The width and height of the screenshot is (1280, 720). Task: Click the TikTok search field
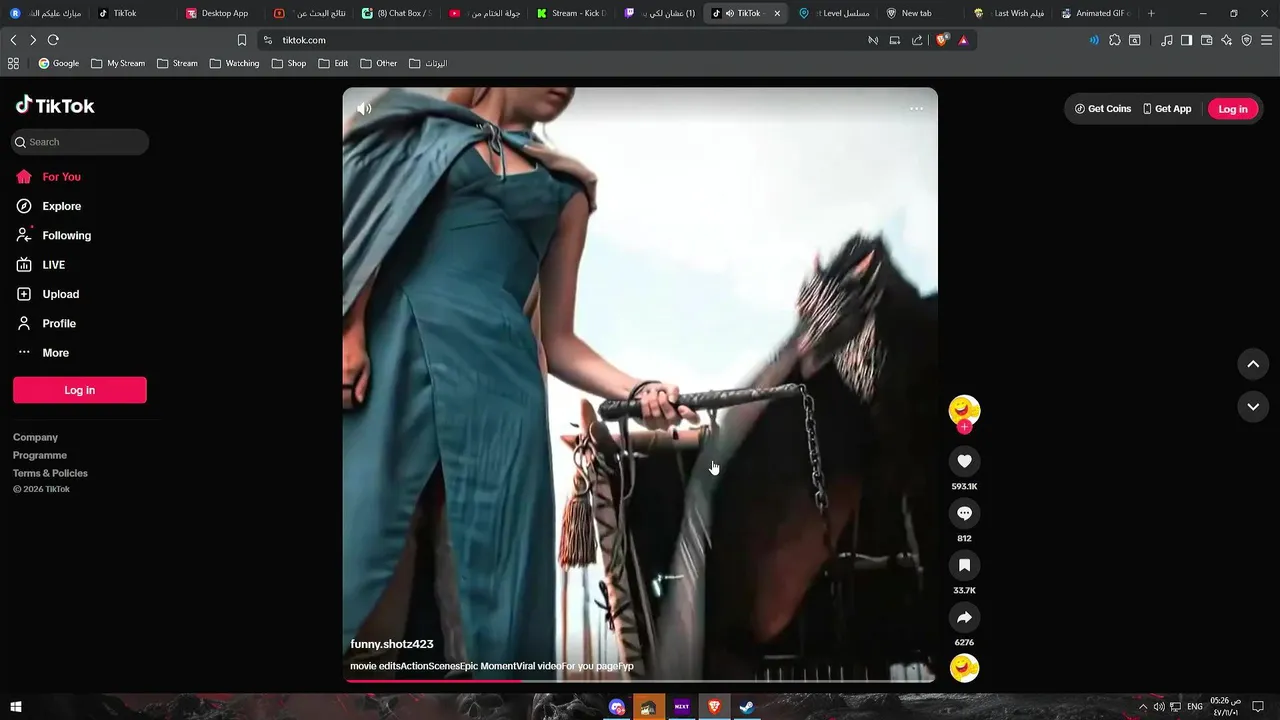point(80,142)
